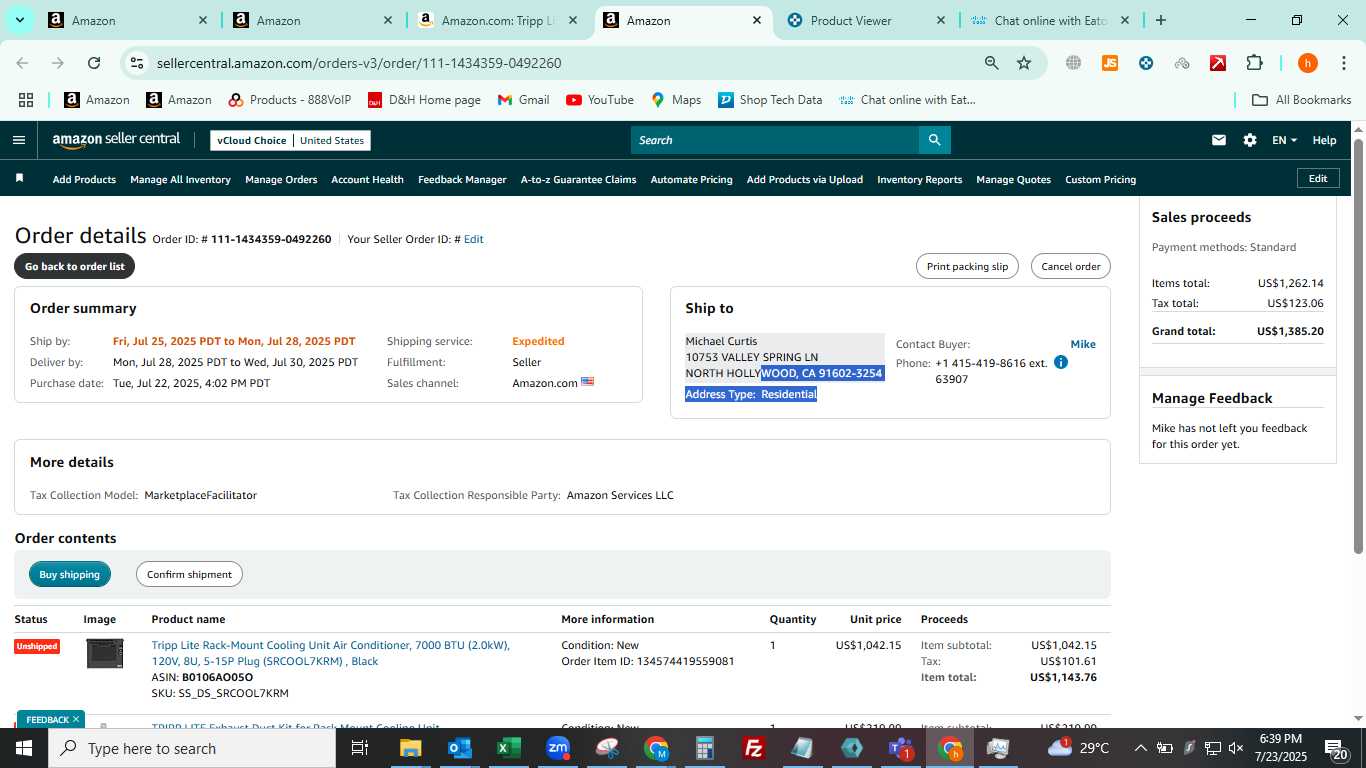Viewport: 1366px width, 768px height.
Task: Open Account Health menu item
Action: click(367, 180)
